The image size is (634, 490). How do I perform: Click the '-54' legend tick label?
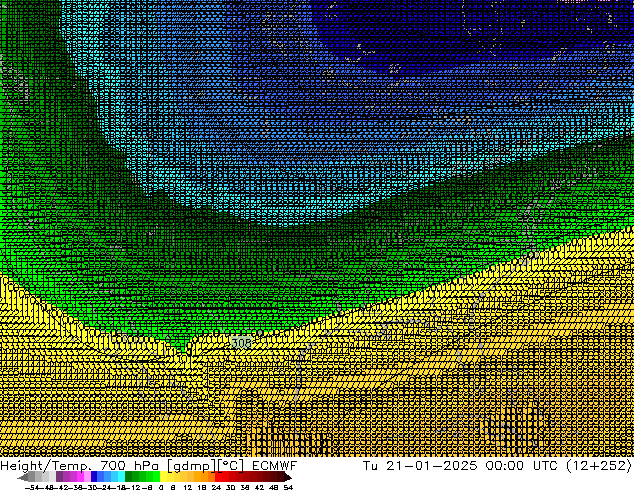pyautogui.click(x=32, y=487)
